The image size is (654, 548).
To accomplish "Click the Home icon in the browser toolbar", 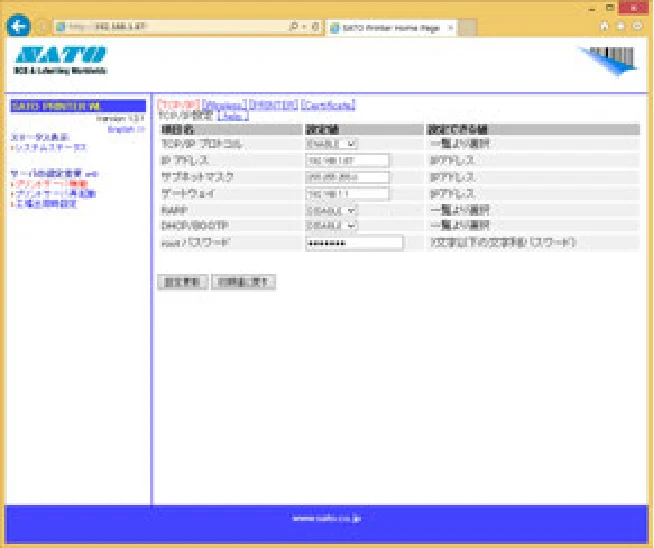I will pos(604,26).
